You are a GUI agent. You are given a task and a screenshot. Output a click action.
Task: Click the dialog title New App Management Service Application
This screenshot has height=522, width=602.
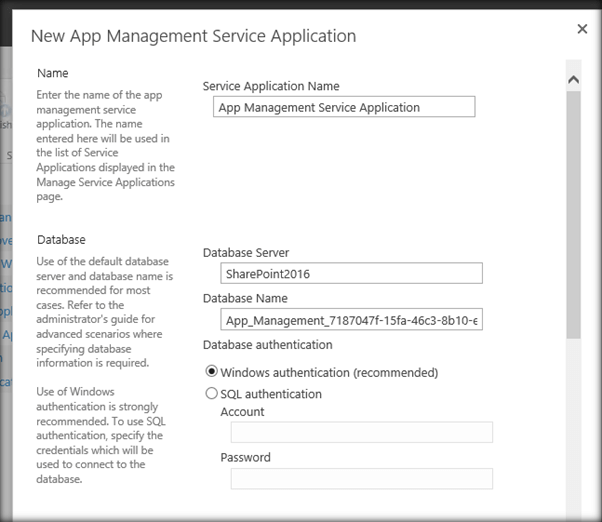(194, 36)
